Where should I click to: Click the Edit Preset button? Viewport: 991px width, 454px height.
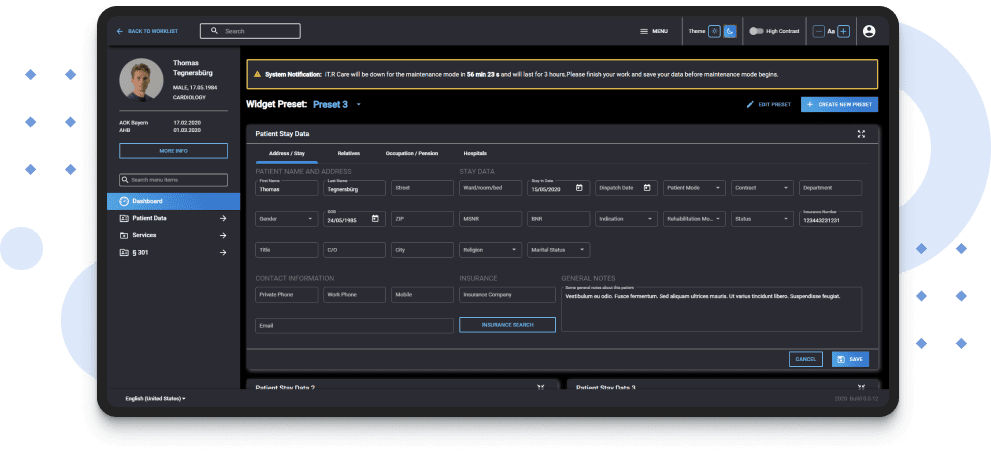point(769,104)
